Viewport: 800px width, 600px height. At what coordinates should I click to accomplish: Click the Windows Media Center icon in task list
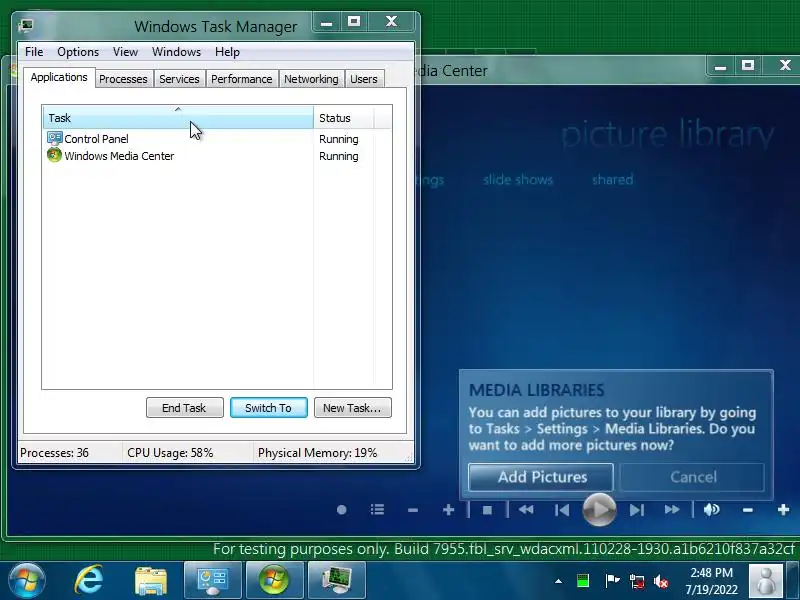(54, 155)
